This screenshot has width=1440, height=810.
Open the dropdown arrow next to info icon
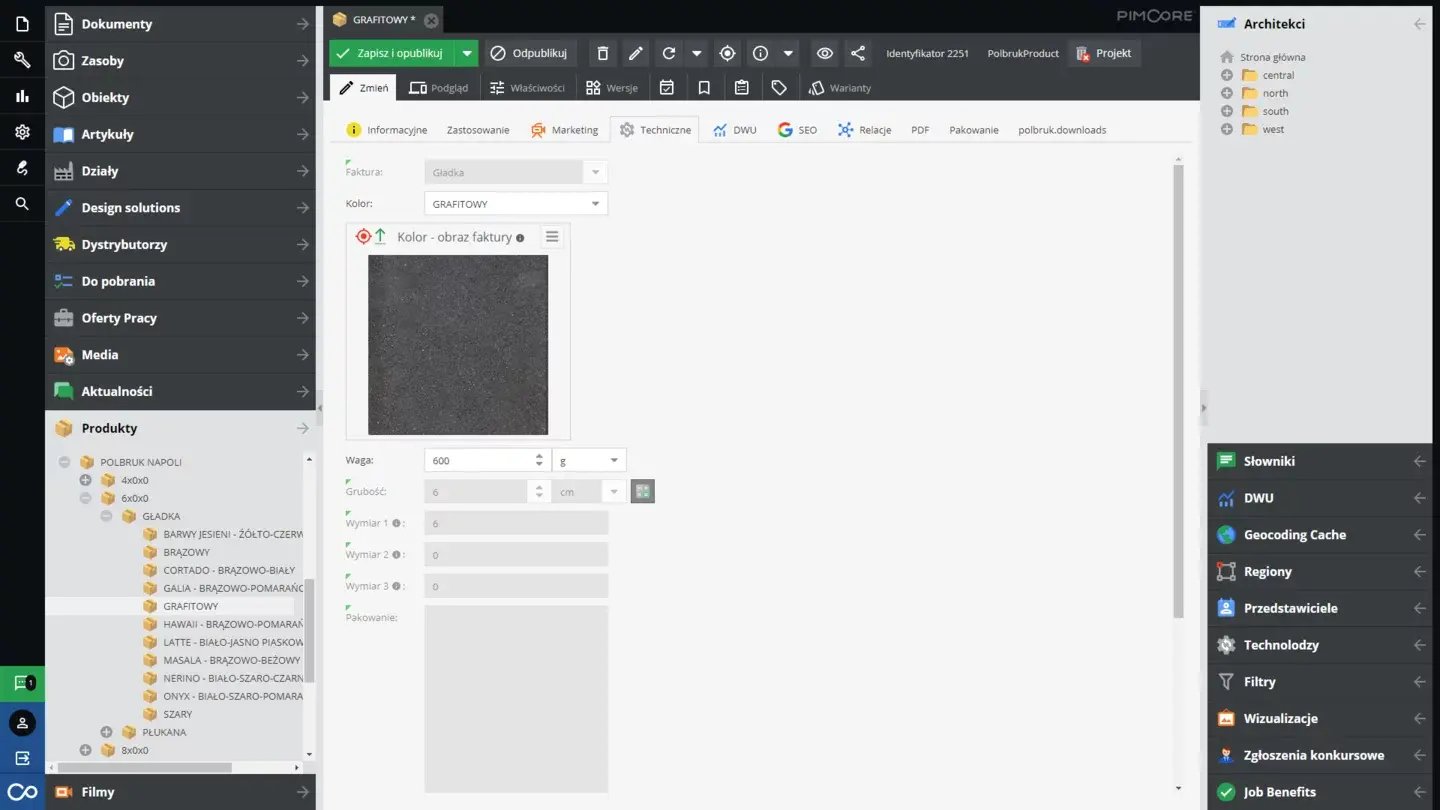[x=789, y=53]
